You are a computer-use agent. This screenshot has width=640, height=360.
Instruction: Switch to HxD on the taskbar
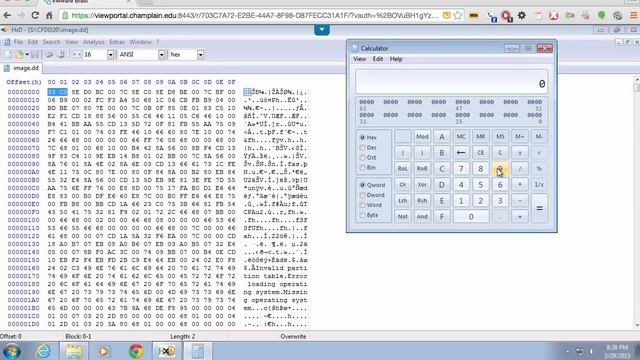[x=167, y=351]
